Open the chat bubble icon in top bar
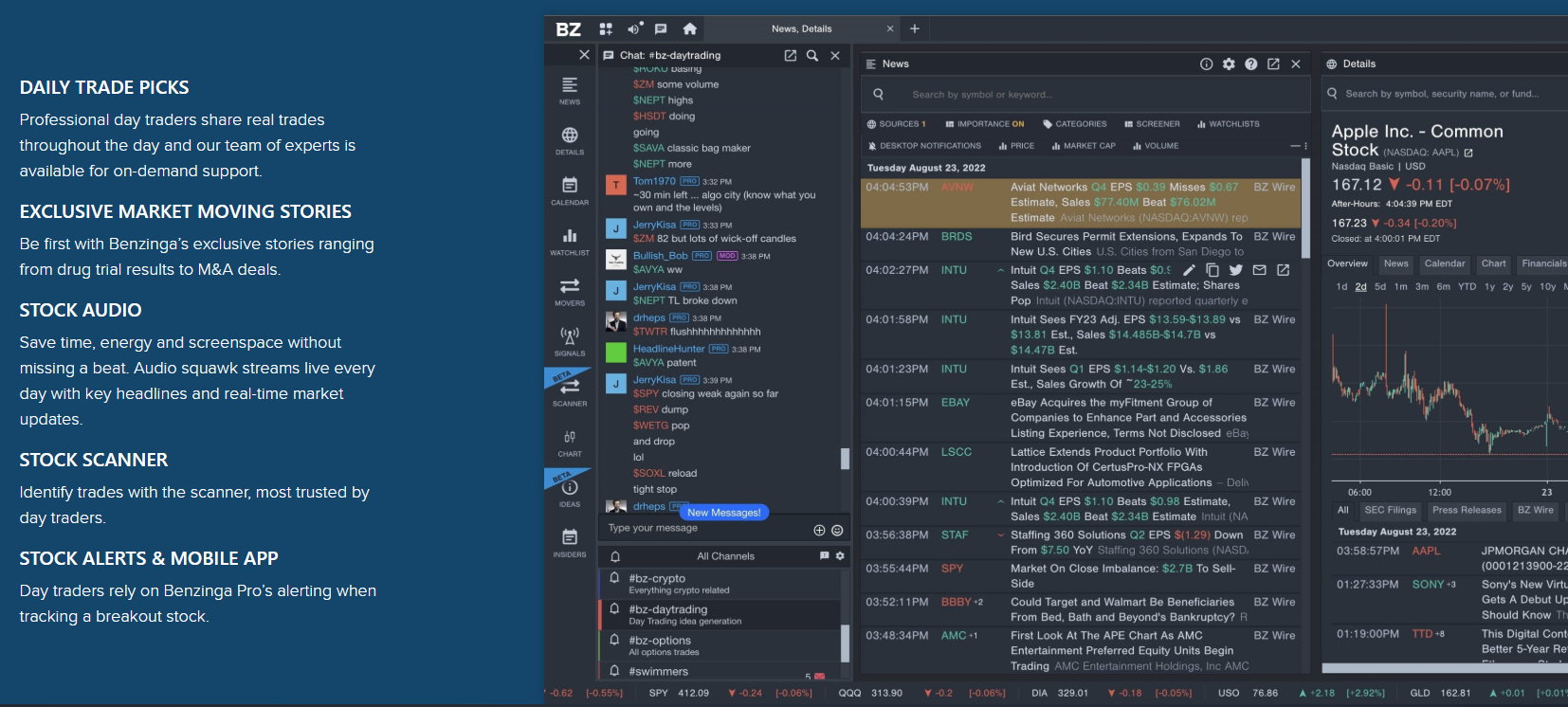 pyautogui.click(x=661, y=29)
